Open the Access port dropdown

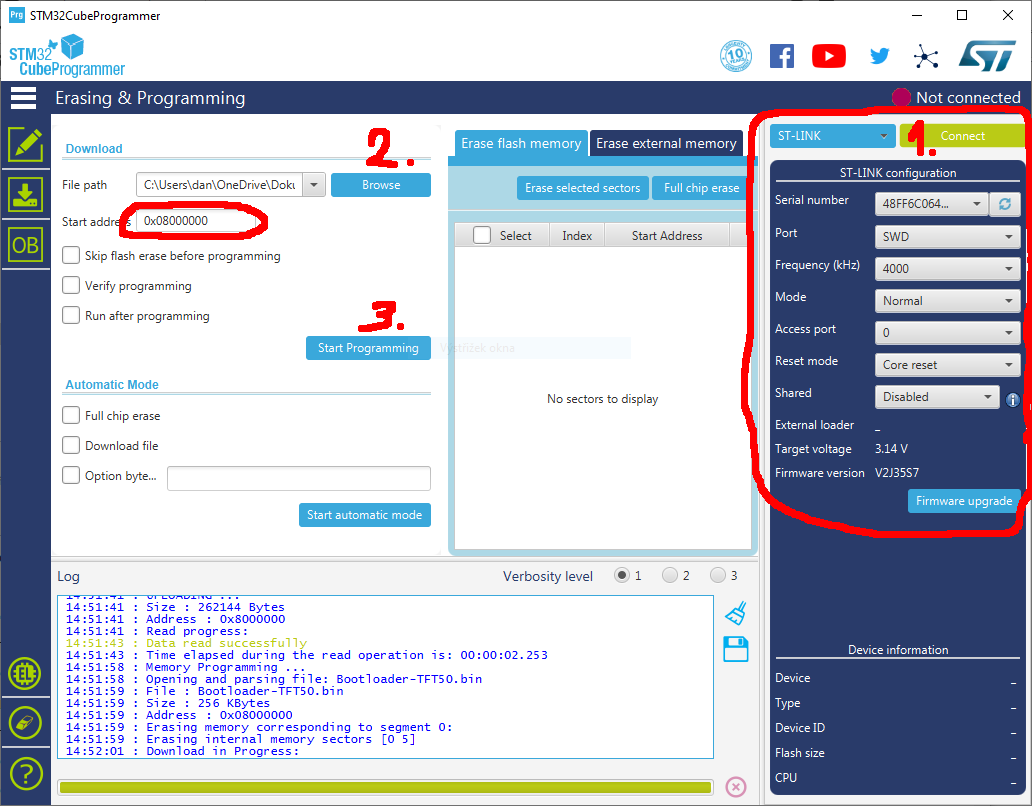[x=947, y=332]
